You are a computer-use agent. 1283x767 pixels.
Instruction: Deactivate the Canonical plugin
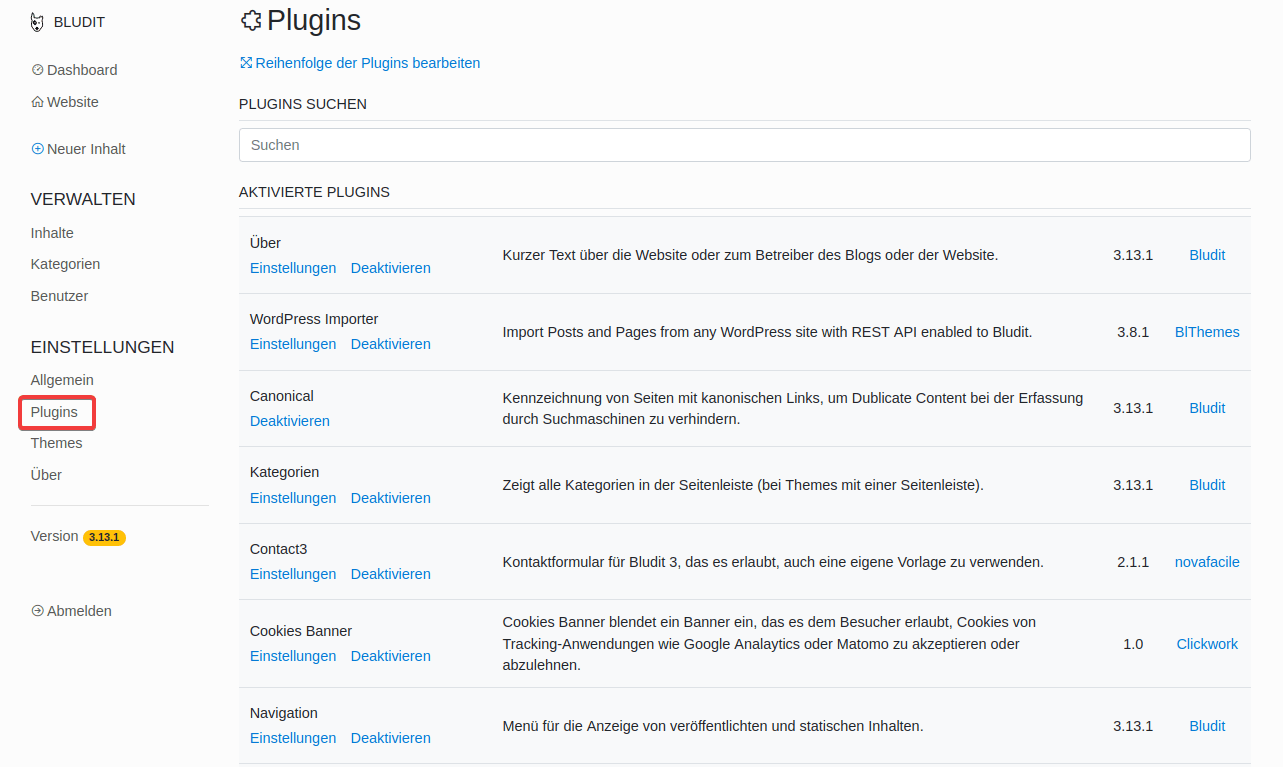tap(289, 421)
